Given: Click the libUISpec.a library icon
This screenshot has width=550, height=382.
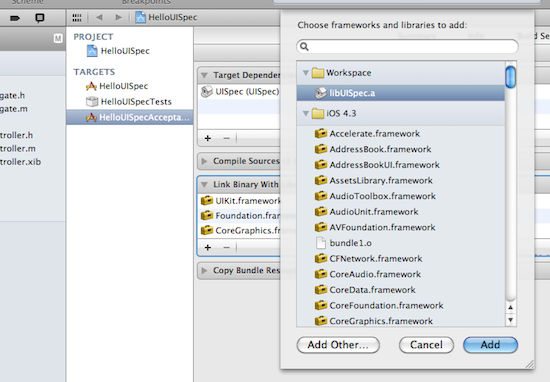Looking at the screenshot, I should [x=321, y=93].
